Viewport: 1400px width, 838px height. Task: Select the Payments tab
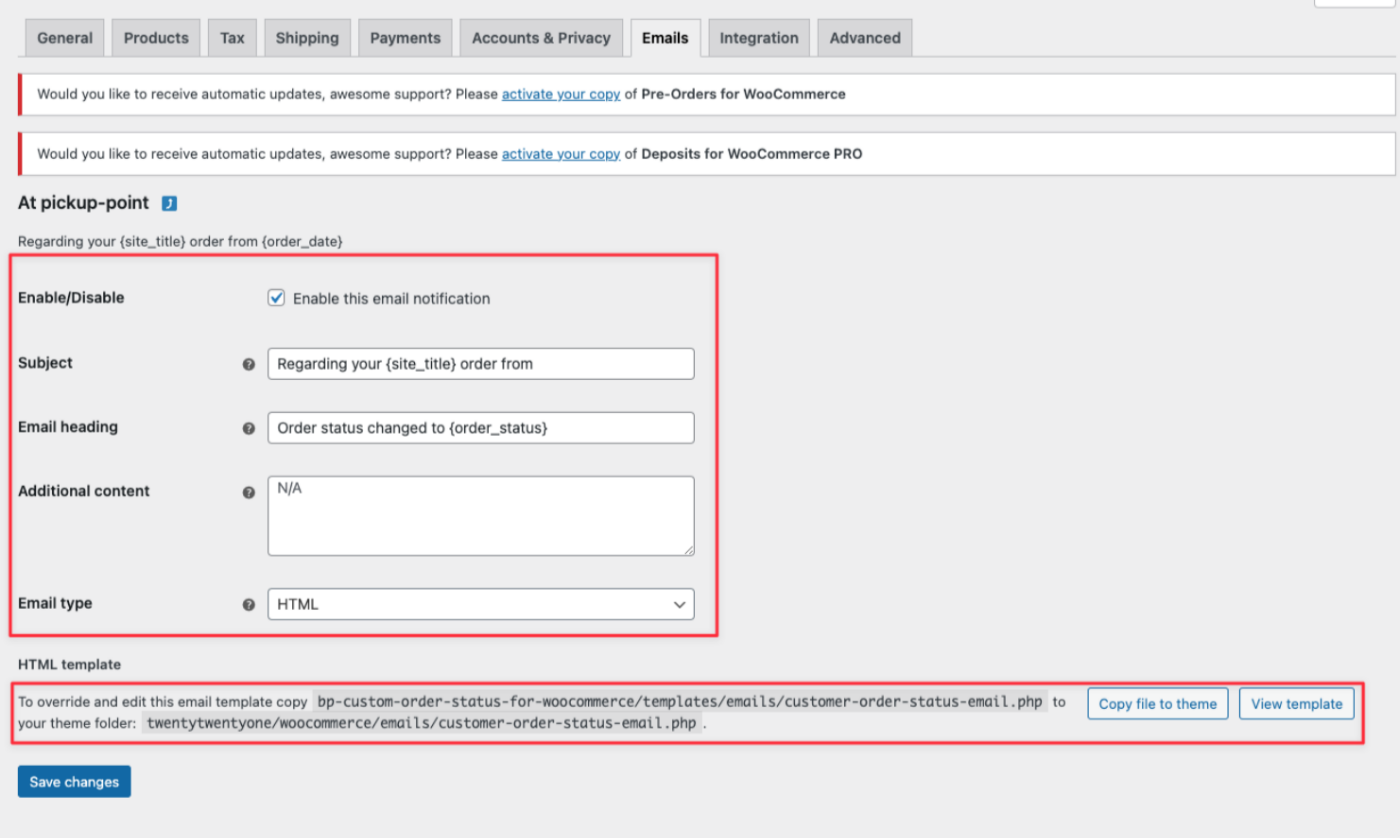tap(405, 38)
